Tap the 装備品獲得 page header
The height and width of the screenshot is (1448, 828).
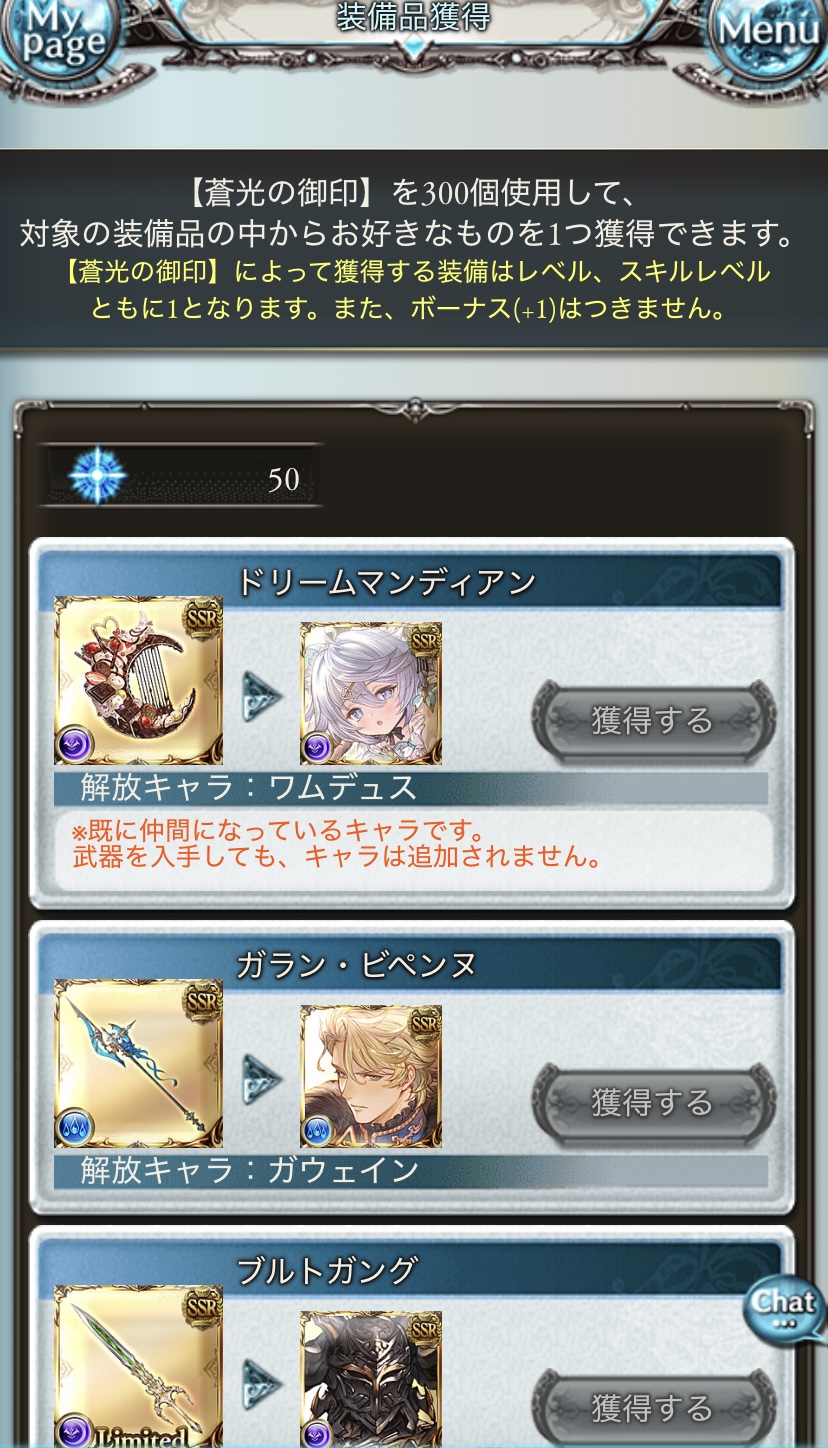pyautogui.click(x=414, y=17)
